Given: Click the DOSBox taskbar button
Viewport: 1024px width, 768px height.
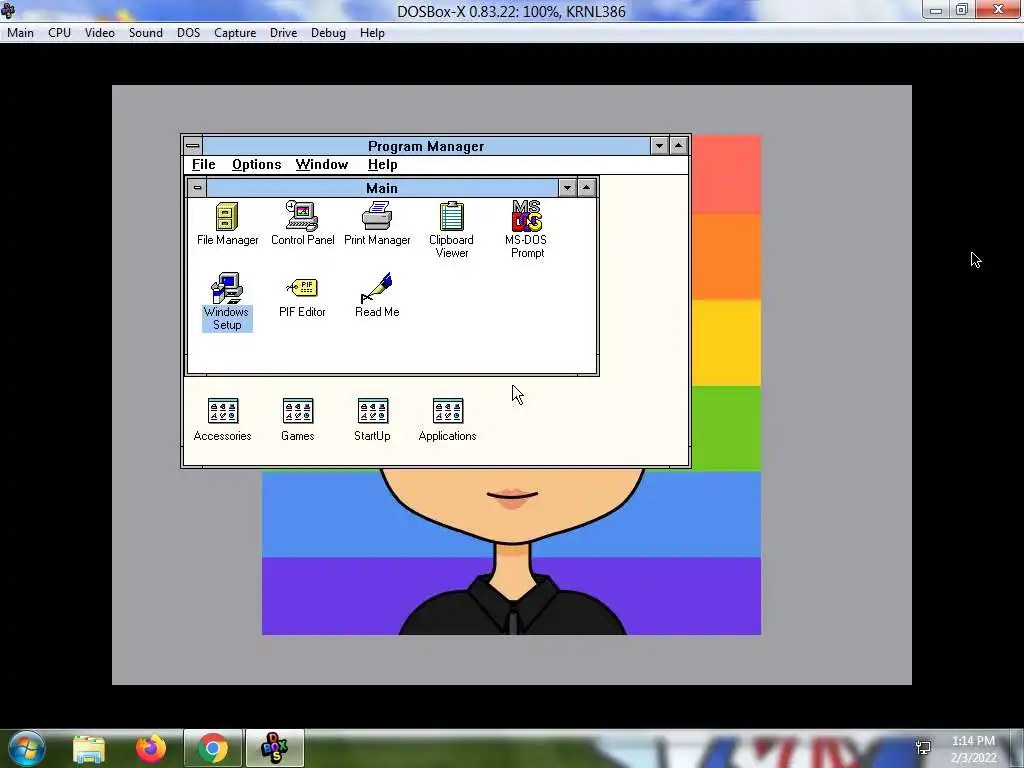Looking at the screenshot, I should pos(274,749).
